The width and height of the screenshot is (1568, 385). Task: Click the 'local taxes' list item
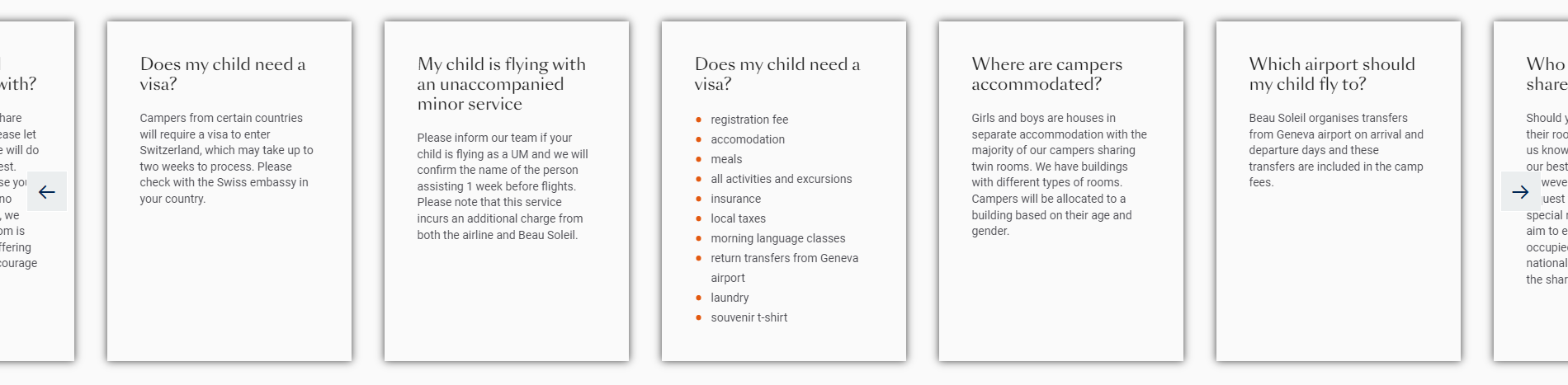738,218
